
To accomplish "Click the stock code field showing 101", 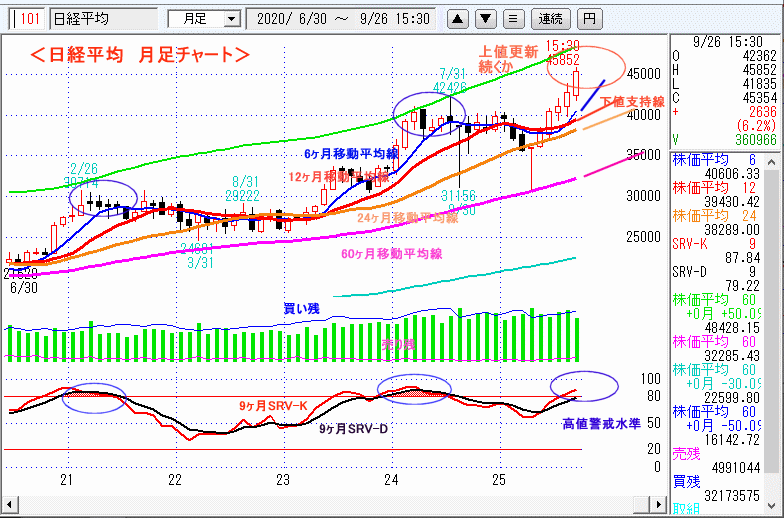I will (x=27, y=18).
